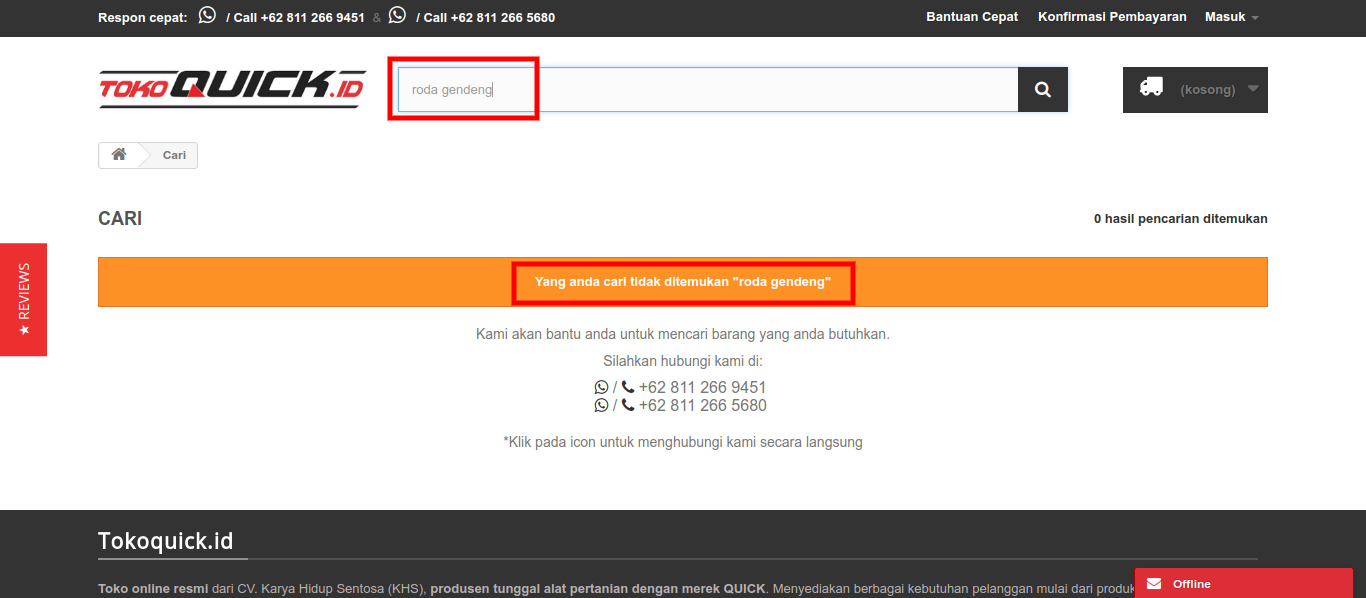
Task: Open Konfirmasi Pembayaran menu item
Action: pyautogui.click(x=1112, y=17)
